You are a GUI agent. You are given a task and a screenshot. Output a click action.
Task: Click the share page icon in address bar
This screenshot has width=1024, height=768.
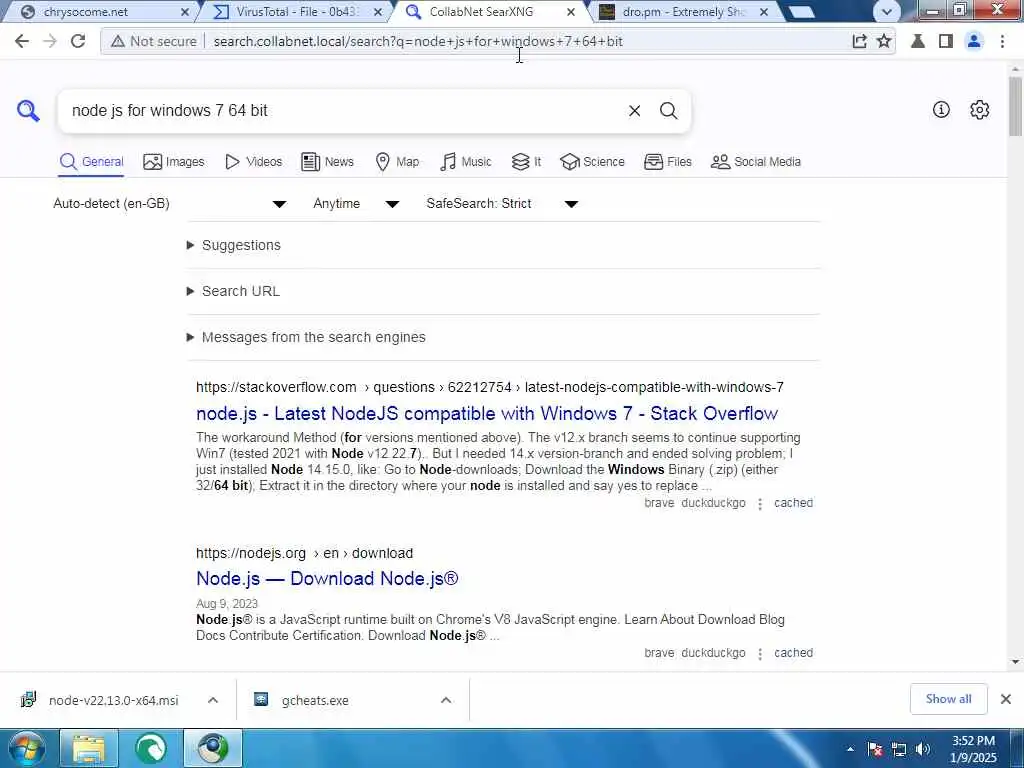(859, 41)
